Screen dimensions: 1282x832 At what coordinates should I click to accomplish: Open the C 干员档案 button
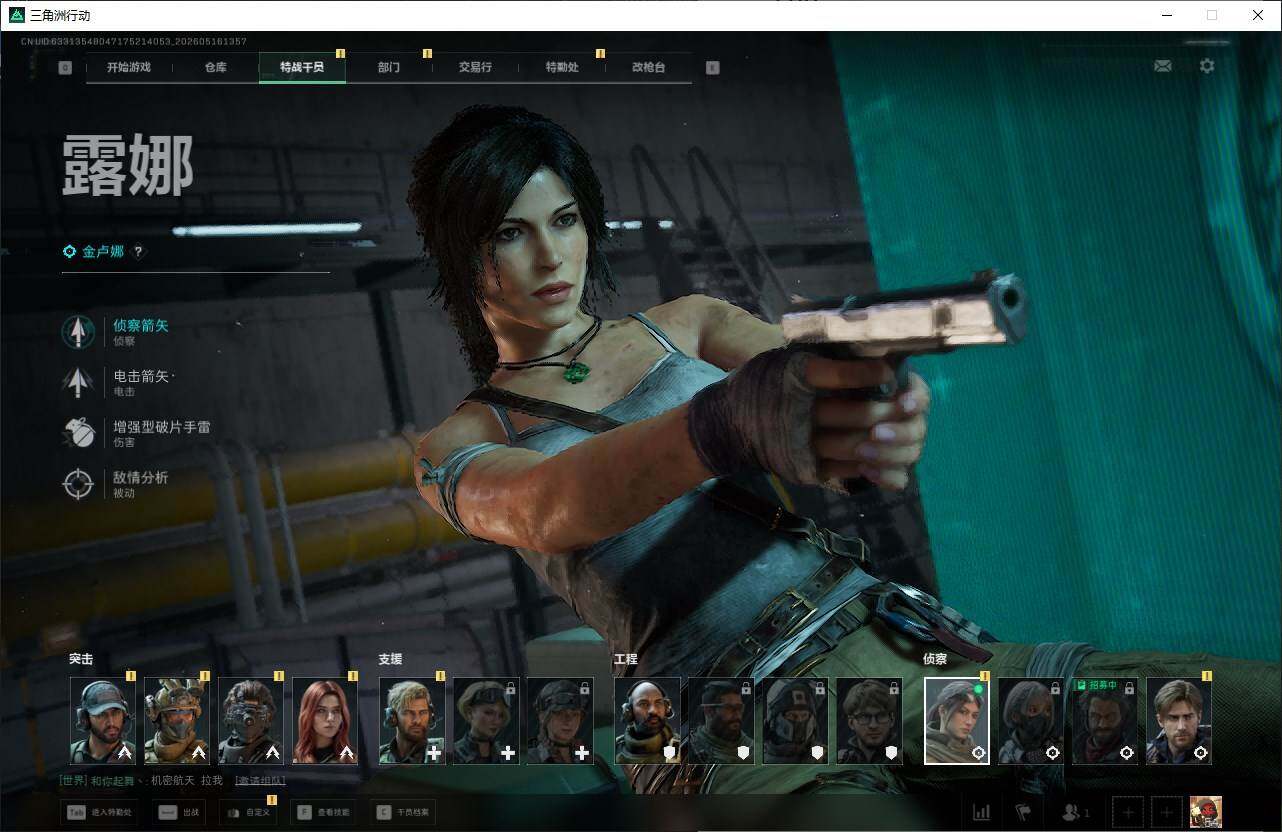click(x=403, y=812)
